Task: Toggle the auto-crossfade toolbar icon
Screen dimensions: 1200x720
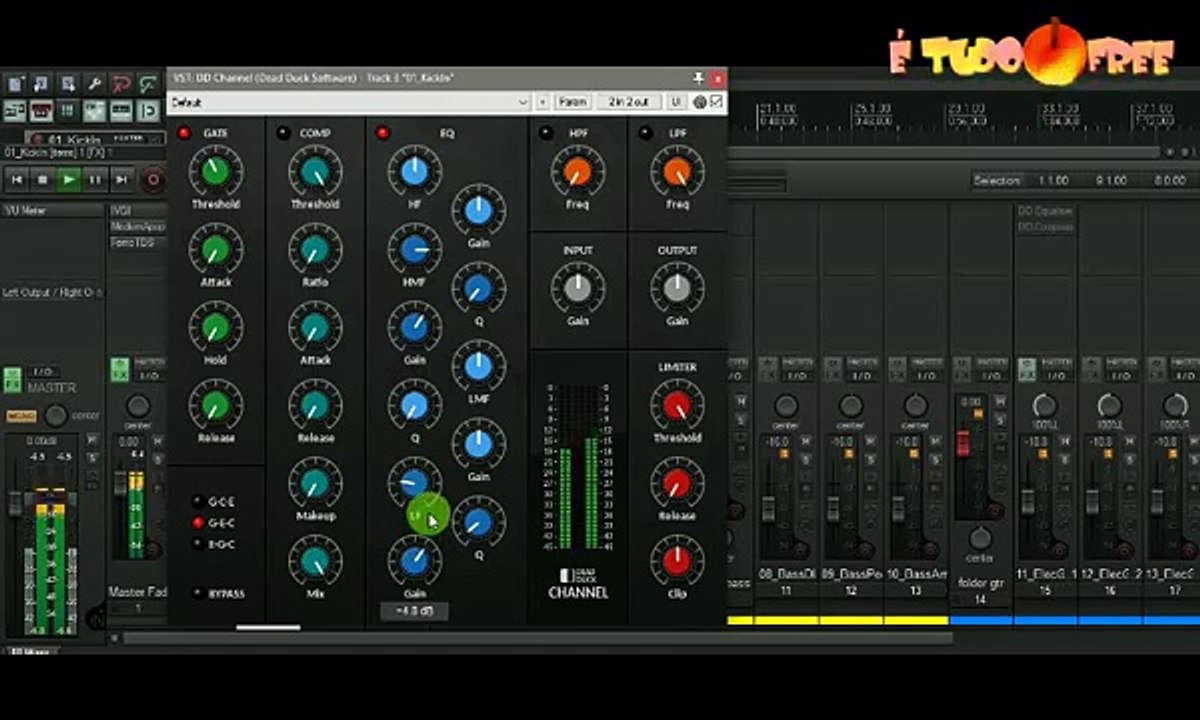Action: 15,110
